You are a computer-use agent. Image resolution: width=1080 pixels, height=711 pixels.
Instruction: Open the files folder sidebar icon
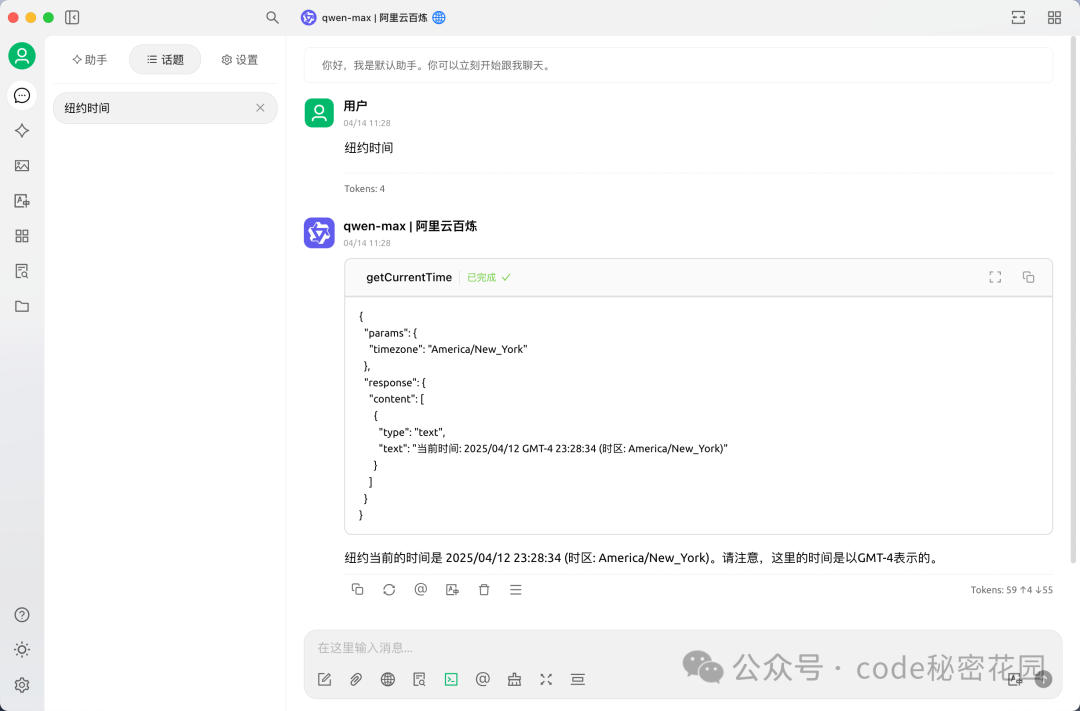pyautogui.click(x=22, y=307)
